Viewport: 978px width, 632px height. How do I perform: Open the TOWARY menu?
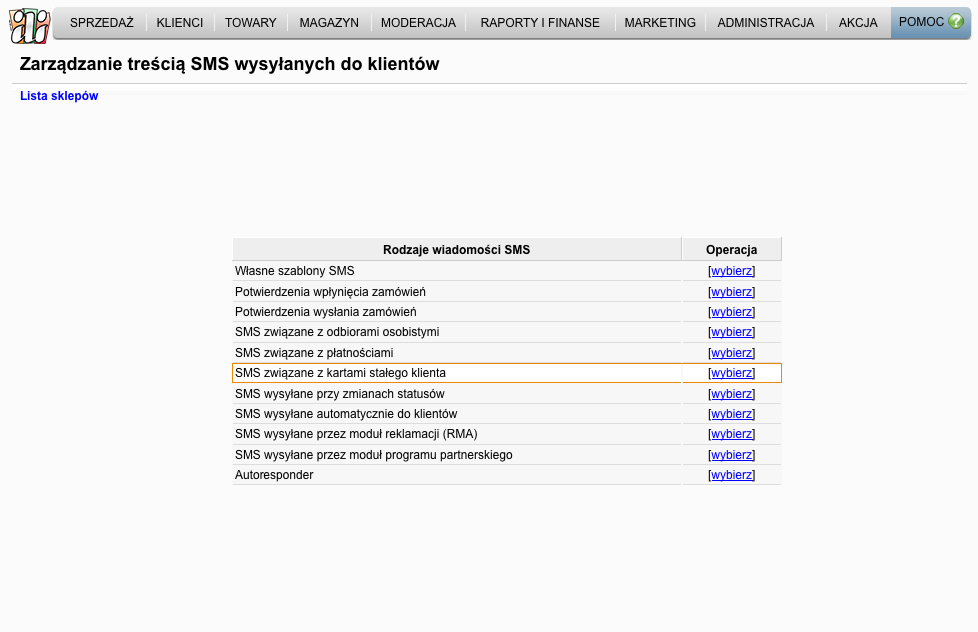251,23
